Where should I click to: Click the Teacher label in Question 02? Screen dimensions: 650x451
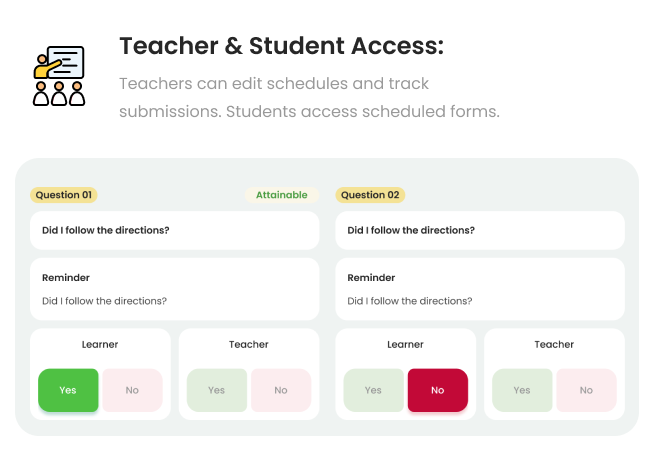(554, 345)
